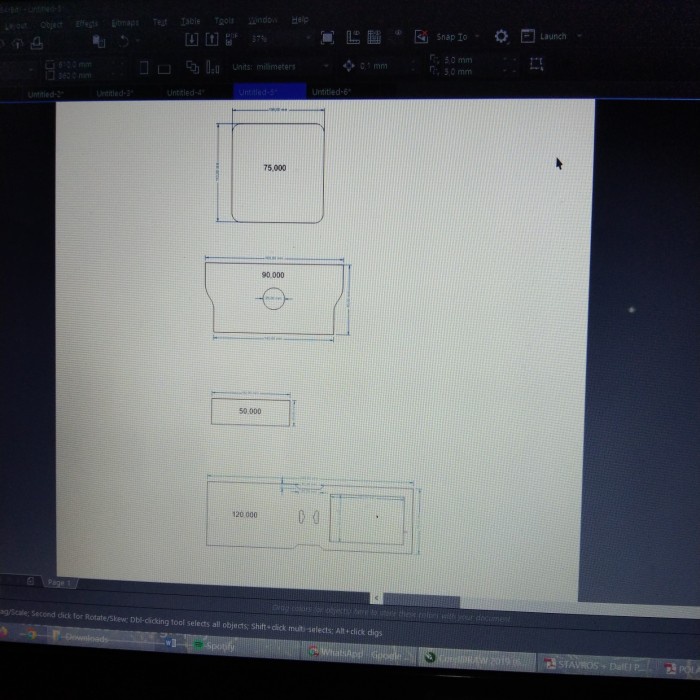This screenshot has height=700, width=700.
Task: Click the Export icon in the toolbar
Action: (x=212, y=39)
